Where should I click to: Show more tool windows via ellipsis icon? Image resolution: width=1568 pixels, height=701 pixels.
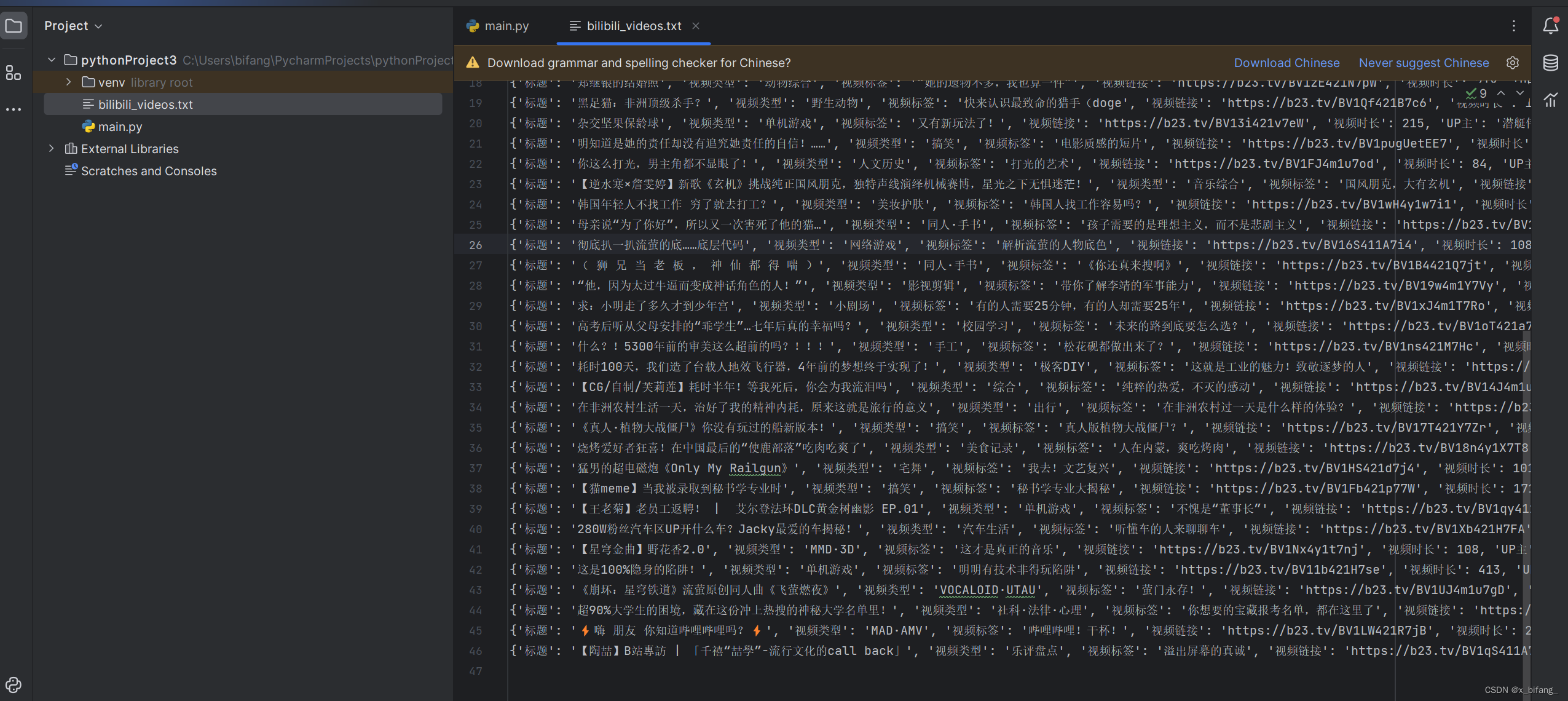click(14, 109)
